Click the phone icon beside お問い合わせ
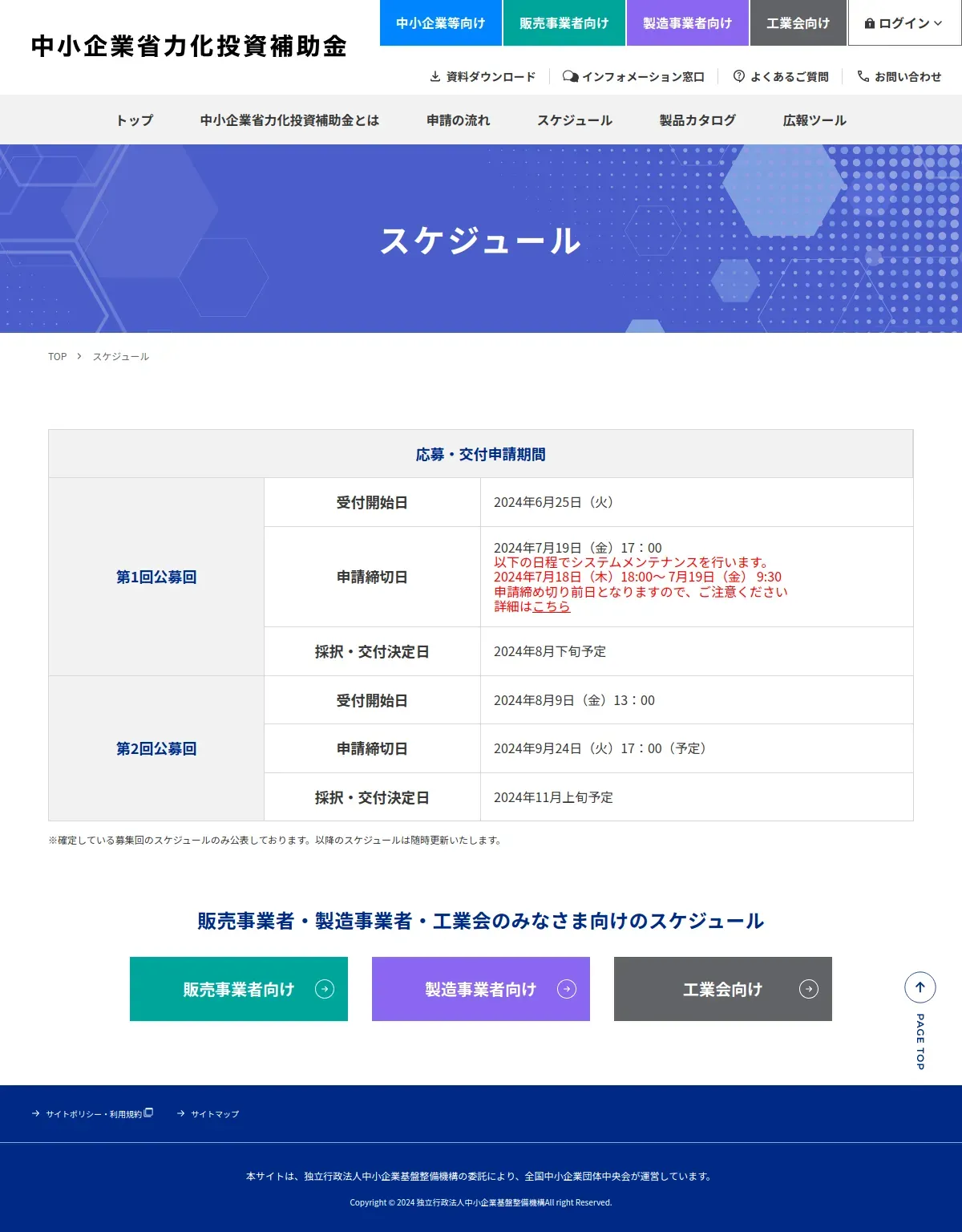Viewport: 962px width, 1232px height. pos(863,76)
